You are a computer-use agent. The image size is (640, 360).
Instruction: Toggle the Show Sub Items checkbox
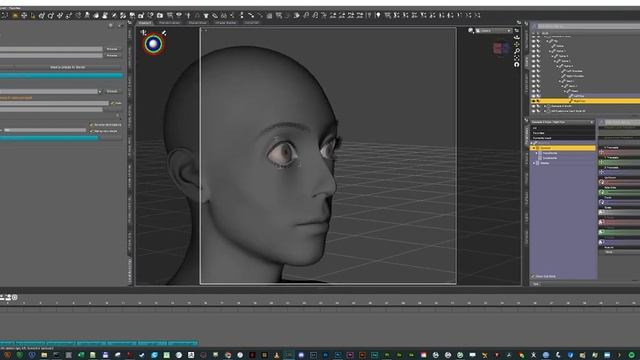[533, 277]
